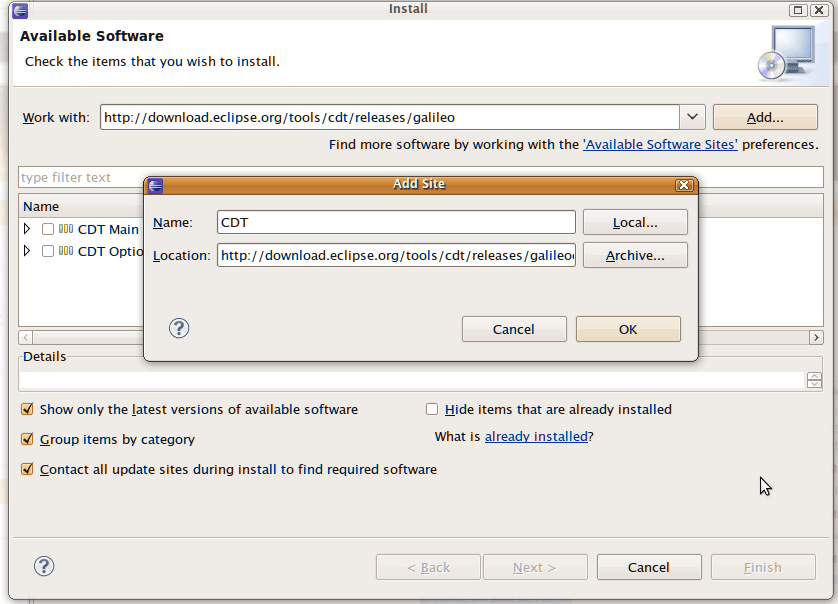Uncheck Contact all update sites during install

click(28, 469)
